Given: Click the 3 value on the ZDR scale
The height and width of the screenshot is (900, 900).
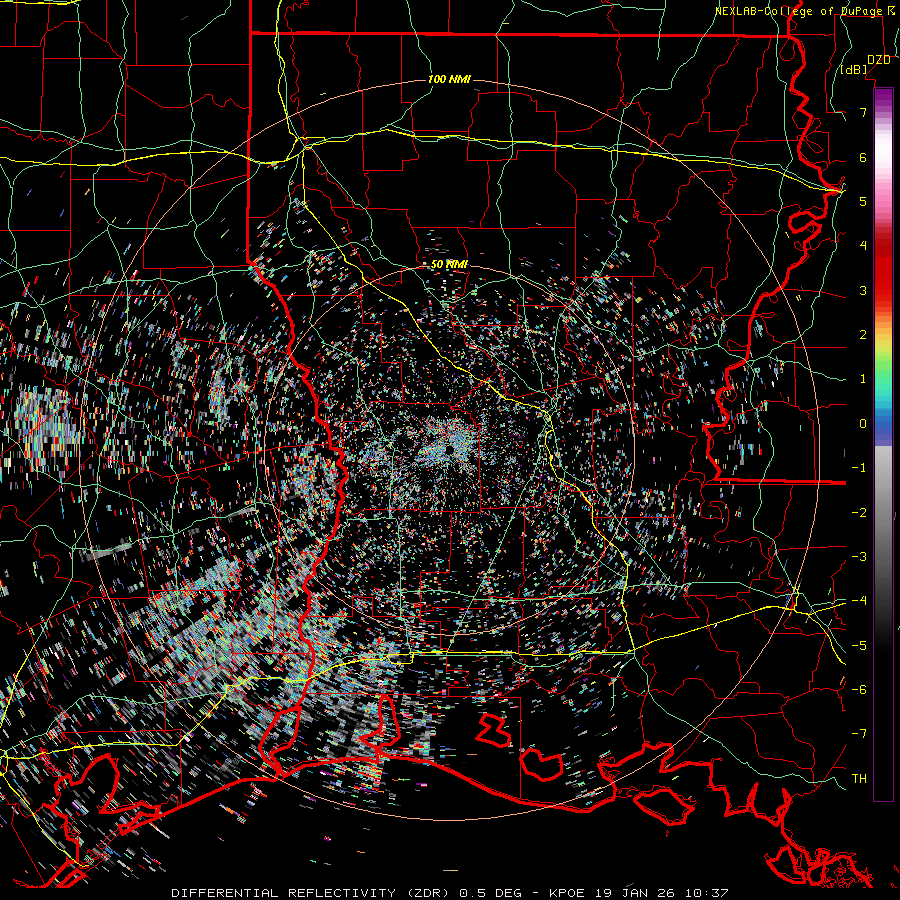Looking at the screenshot, I should (x=863, y=290).
